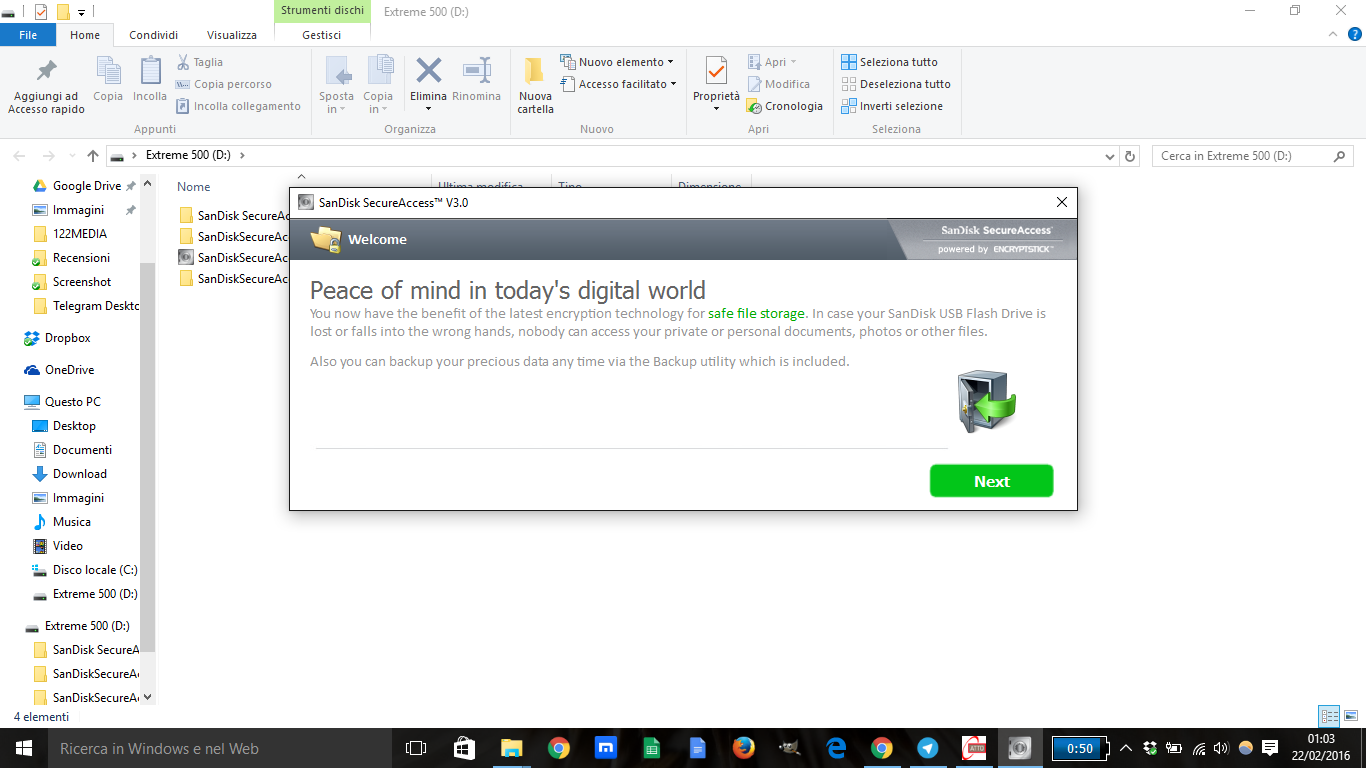
Task: Open Disco locale (C:) in sidebar
Action: [x=86, y=570]
